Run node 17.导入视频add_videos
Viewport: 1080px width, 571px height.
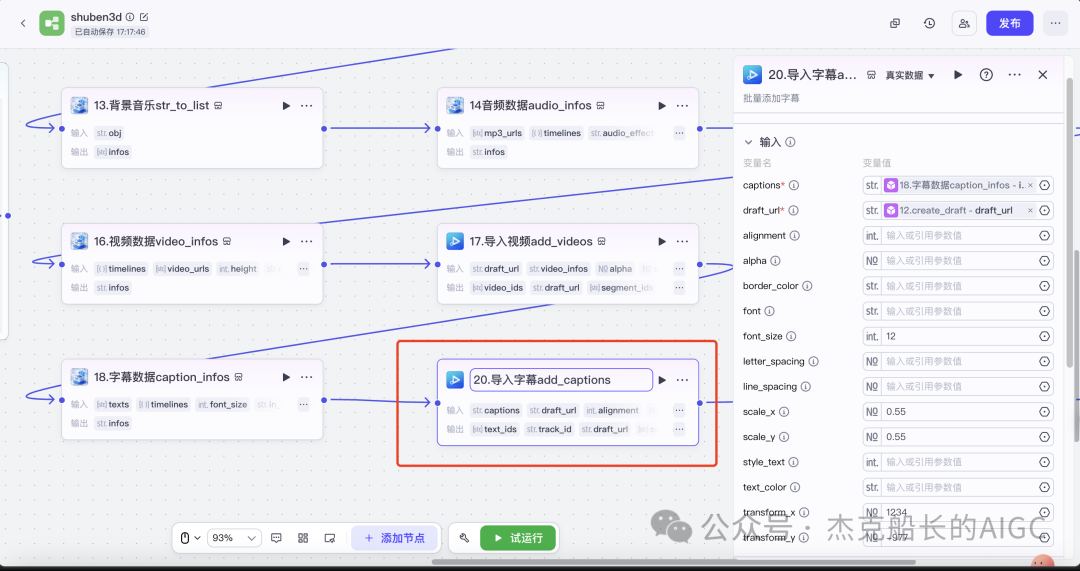point(662,242)
